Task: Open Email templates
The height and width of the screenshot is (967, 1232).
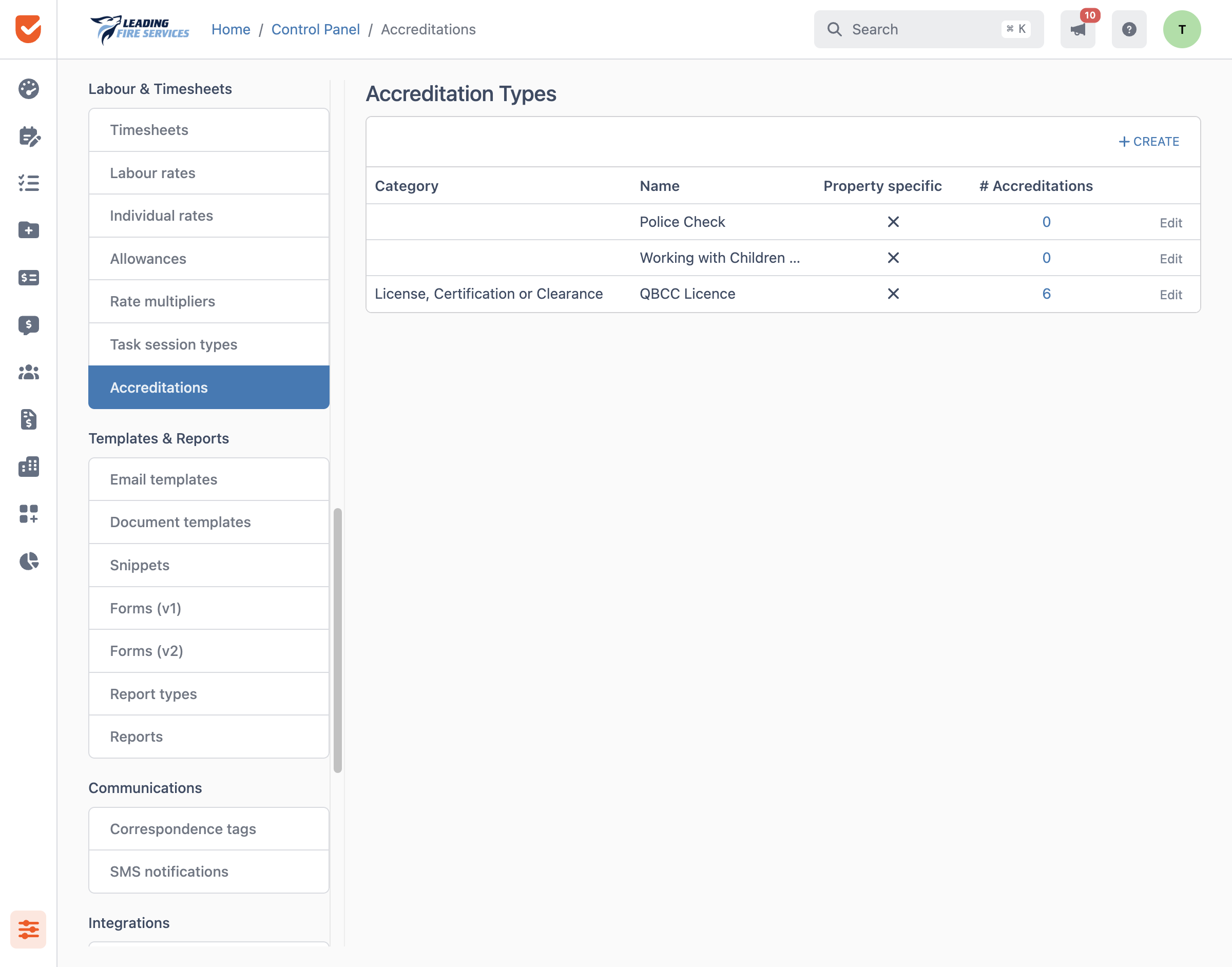Action: pos(209,479)
